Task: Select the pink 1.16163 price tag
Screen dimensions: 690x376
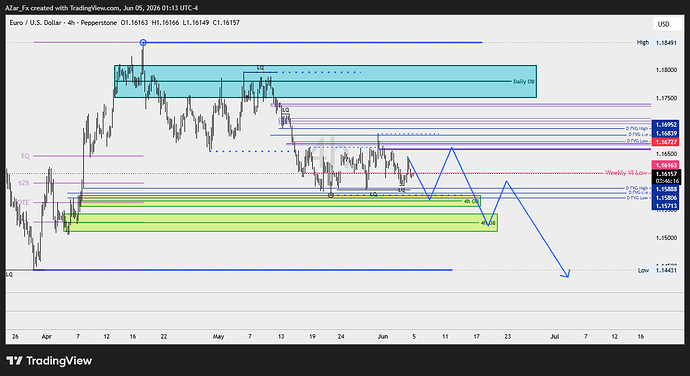Action: tap(666, 166)
